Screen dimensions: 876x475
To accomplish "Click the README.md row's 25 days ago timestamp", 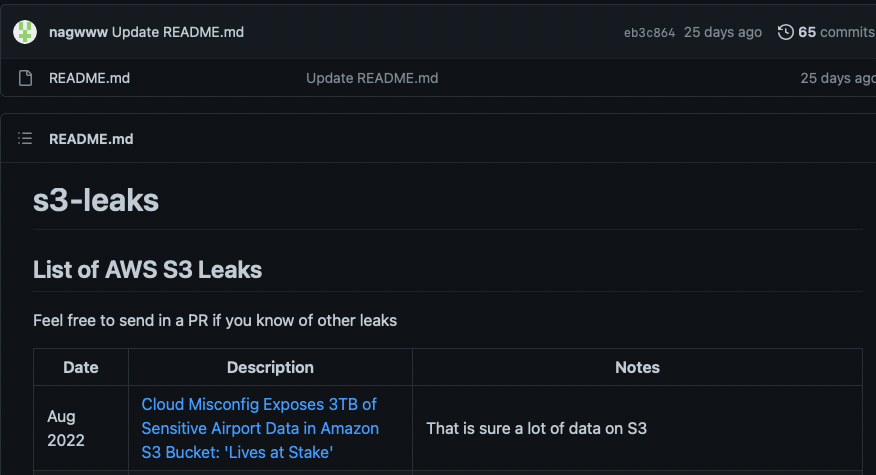I will coord(838,78).
